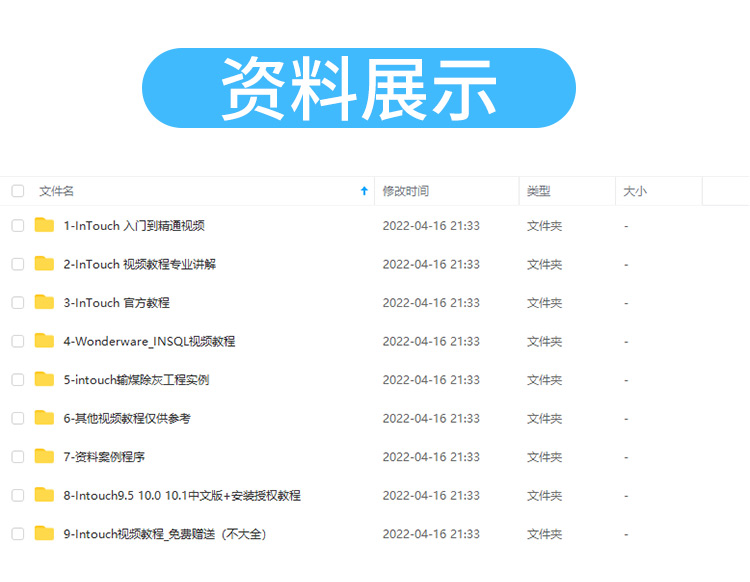Open folder 6-其他视频教程仅供参考
Image resolution: width=750 pixels, height=582 pixels.
click(x=127, y=418)
